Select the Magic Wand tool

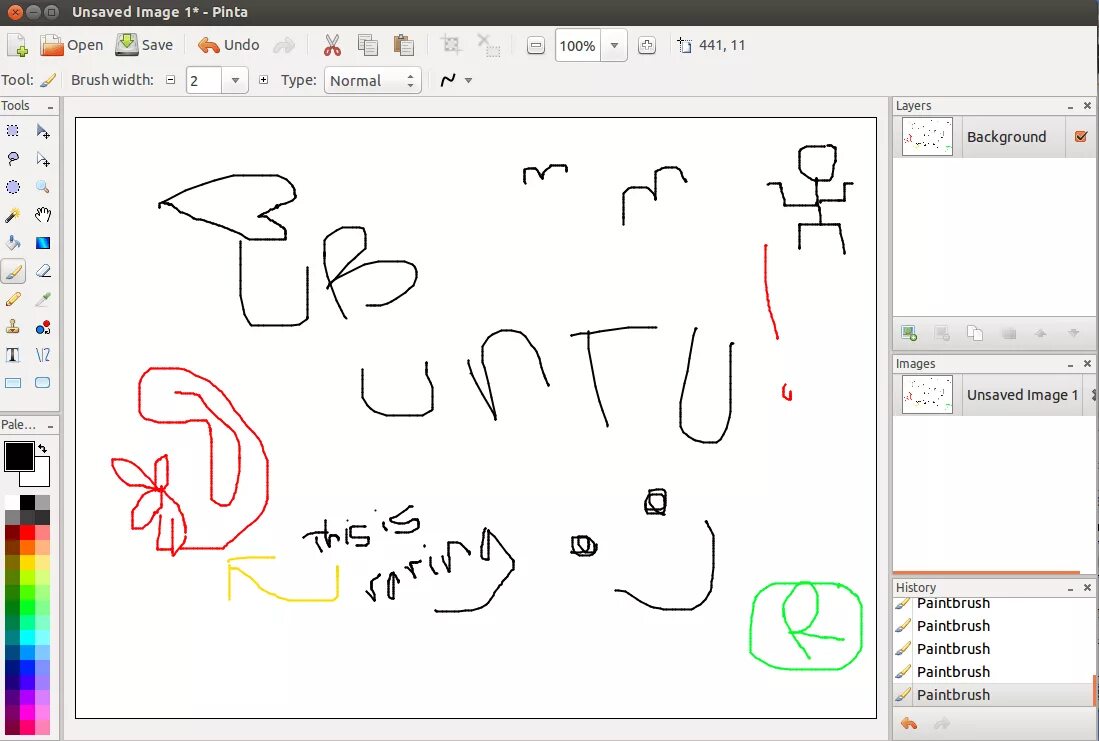point(13,215)
